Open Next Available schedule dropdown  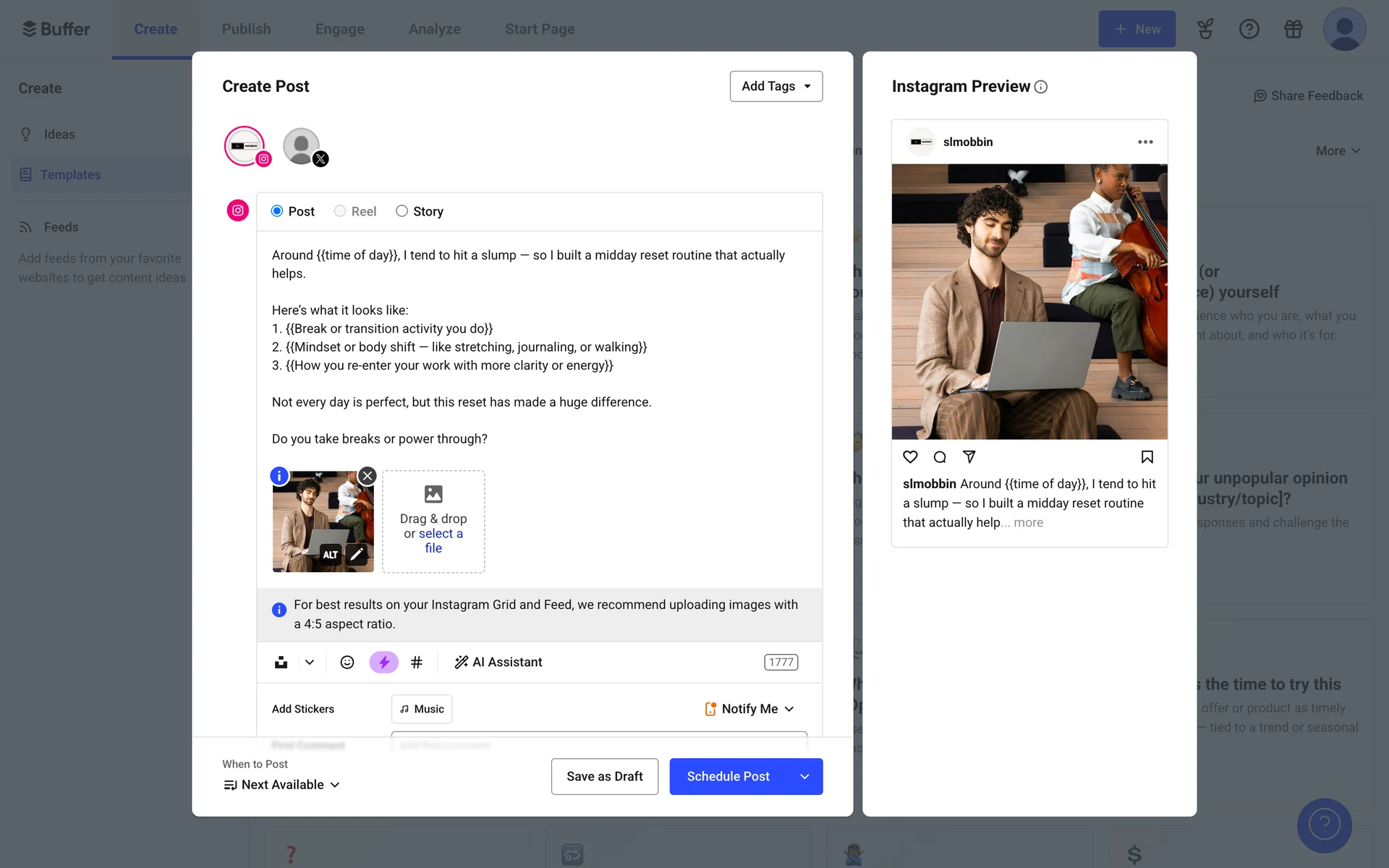point(282,785)
